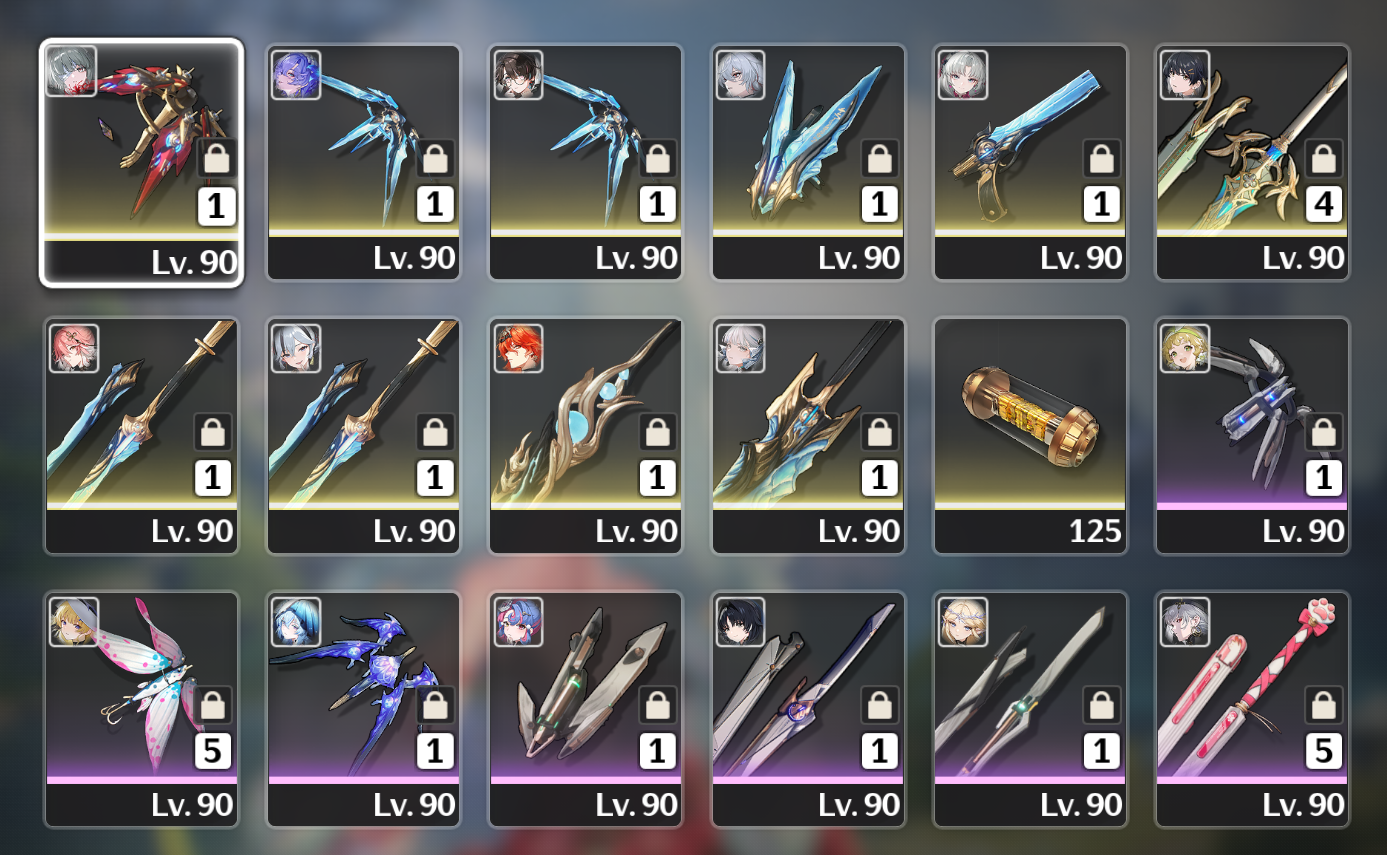The width and height of the screenshot is (1387, 855).
Task: Click the lock icon on the blue pistol card
Action: (1102, 159)
